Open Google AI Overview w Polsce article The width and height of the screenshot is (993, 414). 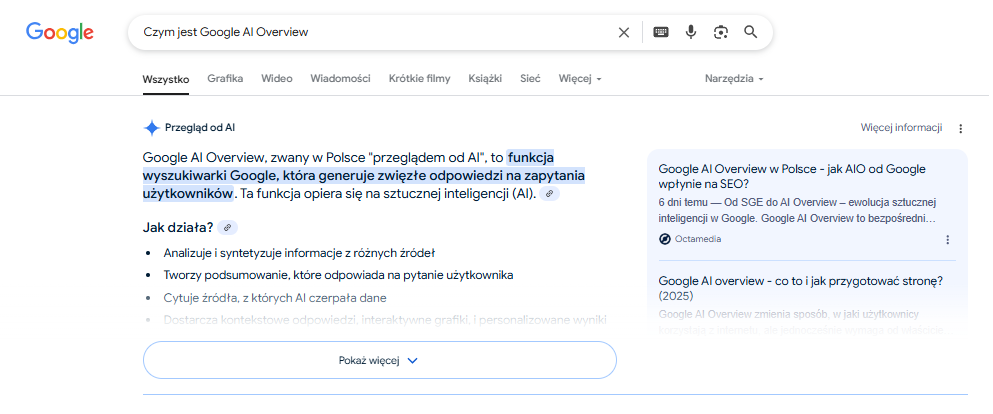click(792, 177)
